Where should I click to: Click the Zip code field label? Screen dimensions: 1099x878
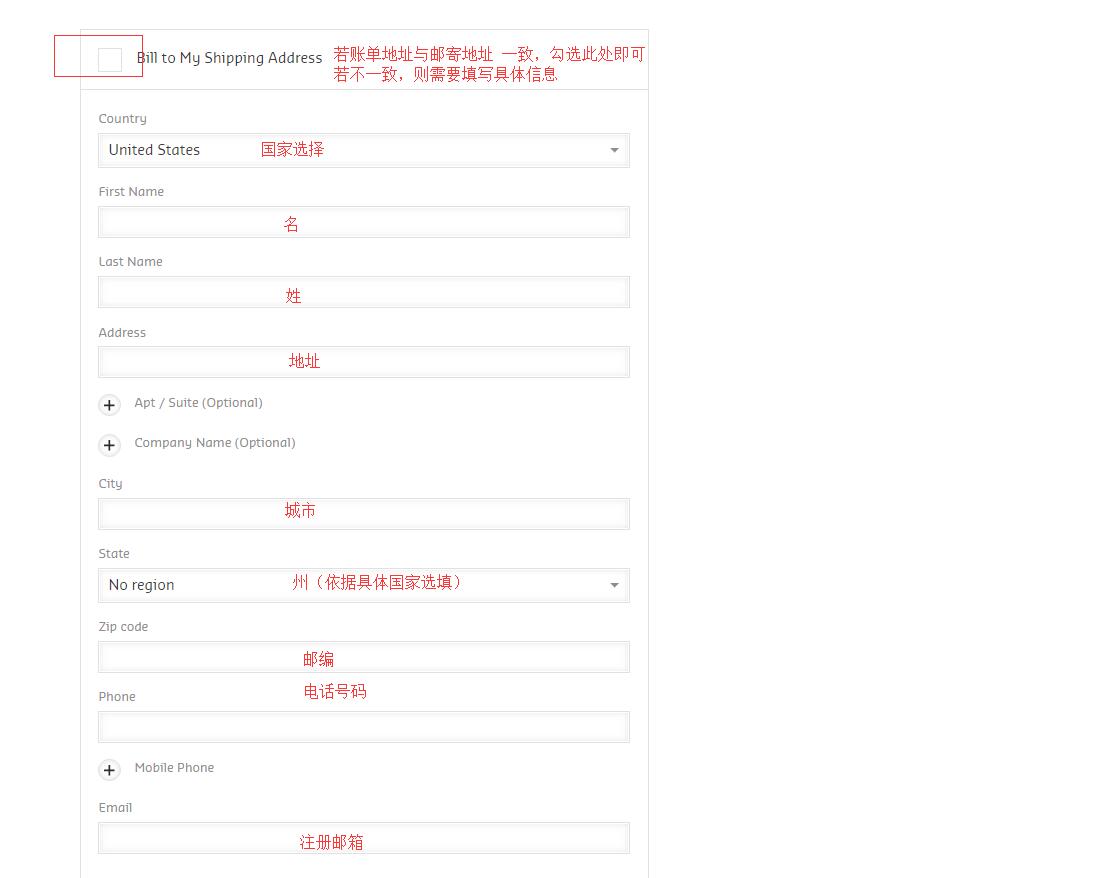click(x=123, y=627)
